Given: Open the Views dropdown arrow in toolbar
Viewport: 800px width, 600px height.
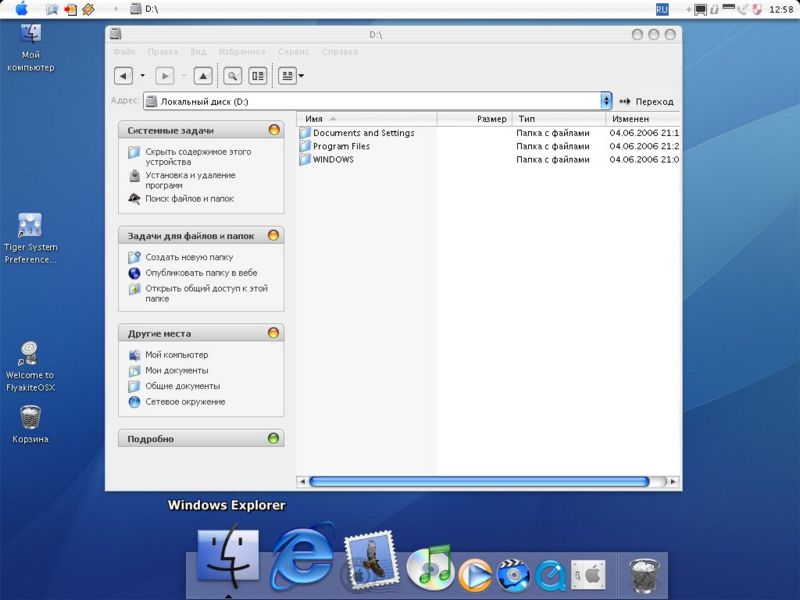Looking at the screenshot, I should tap(301, 76).
